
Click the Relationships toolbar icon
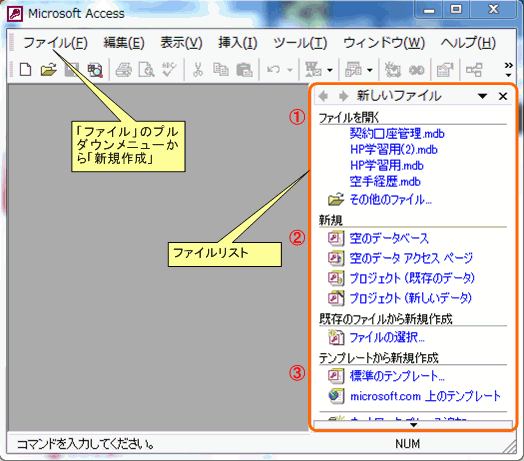[x=474, y=70]
